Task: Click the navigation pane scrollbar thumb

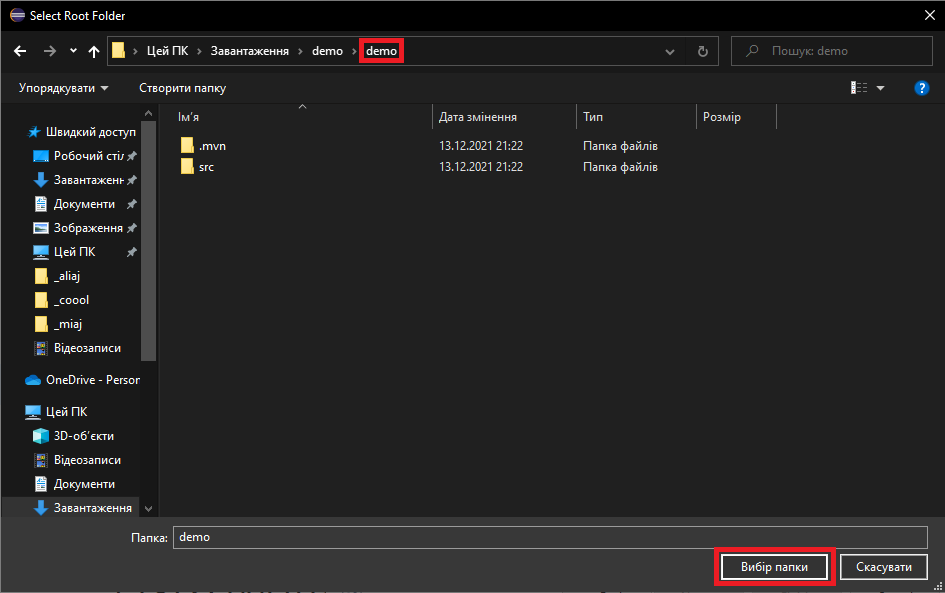Action: click(148, 241)
